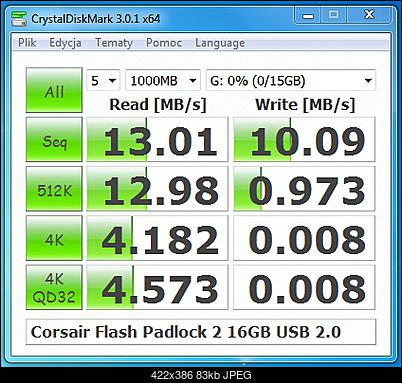This screenshot has width=402, height=383.
Task: Select the 512K write result 0.973
Action: 304,189
